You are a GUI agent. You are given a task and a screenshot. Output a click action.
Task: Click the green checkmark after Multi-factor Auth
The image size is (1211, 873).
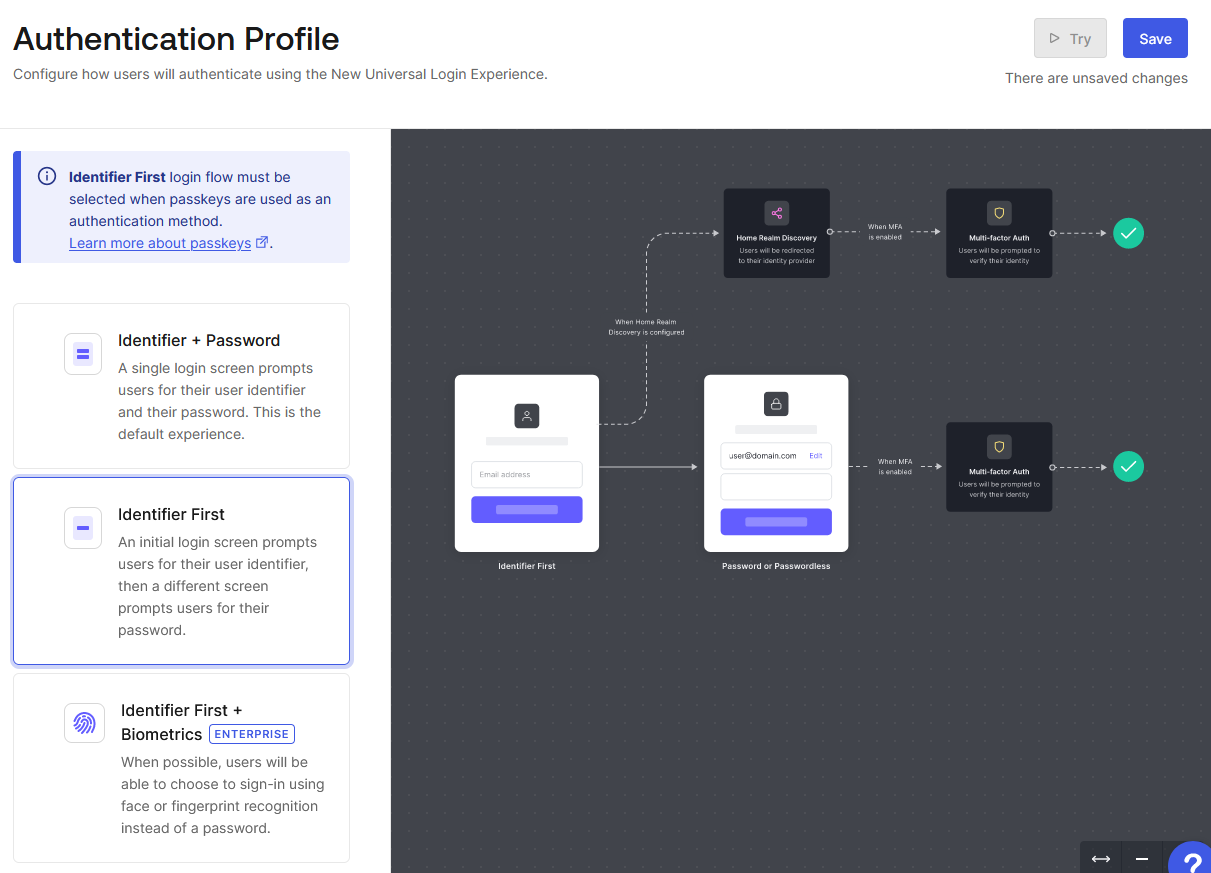[x=1128, y=233]
